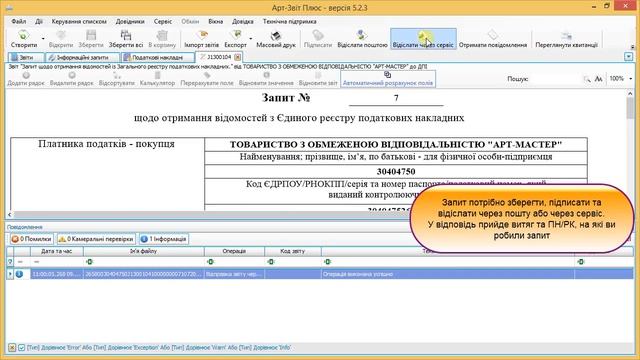Screen dimensions: 640x360
Task: Switch to the Податкові накладні tab
Action: click(x=157, y=57)
